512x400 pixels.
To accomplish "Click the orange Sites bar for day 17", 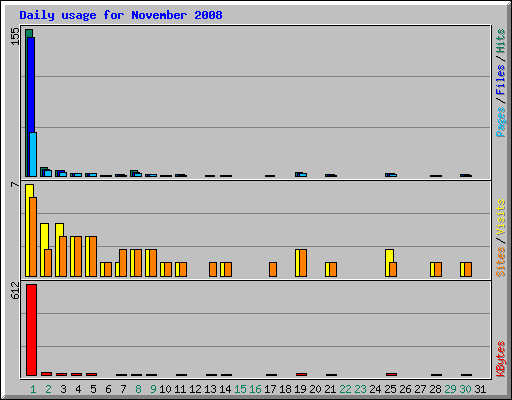I will [273, 269].
